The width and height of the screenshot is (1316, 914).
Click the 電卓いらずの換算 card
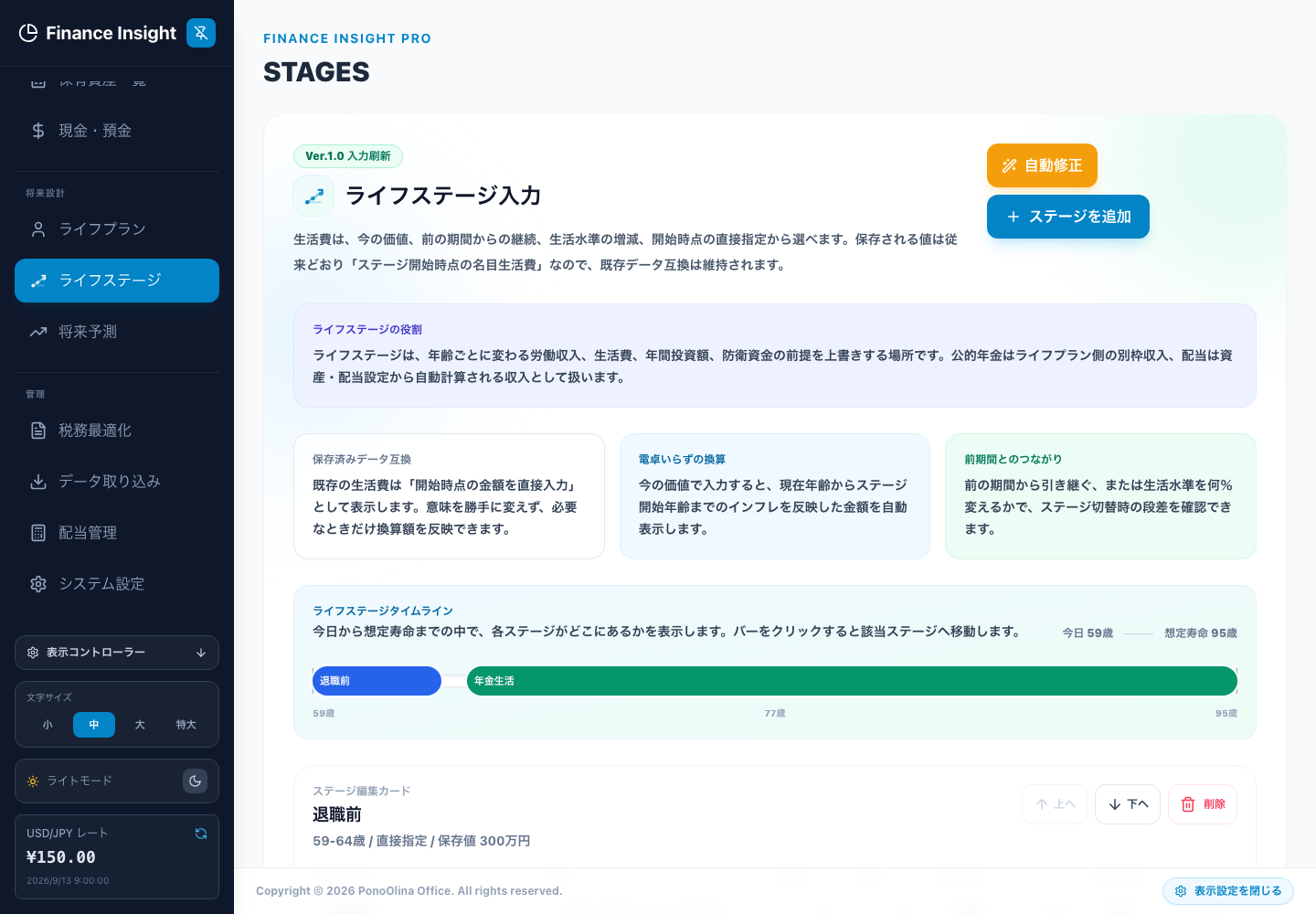[x=775, y=496]
